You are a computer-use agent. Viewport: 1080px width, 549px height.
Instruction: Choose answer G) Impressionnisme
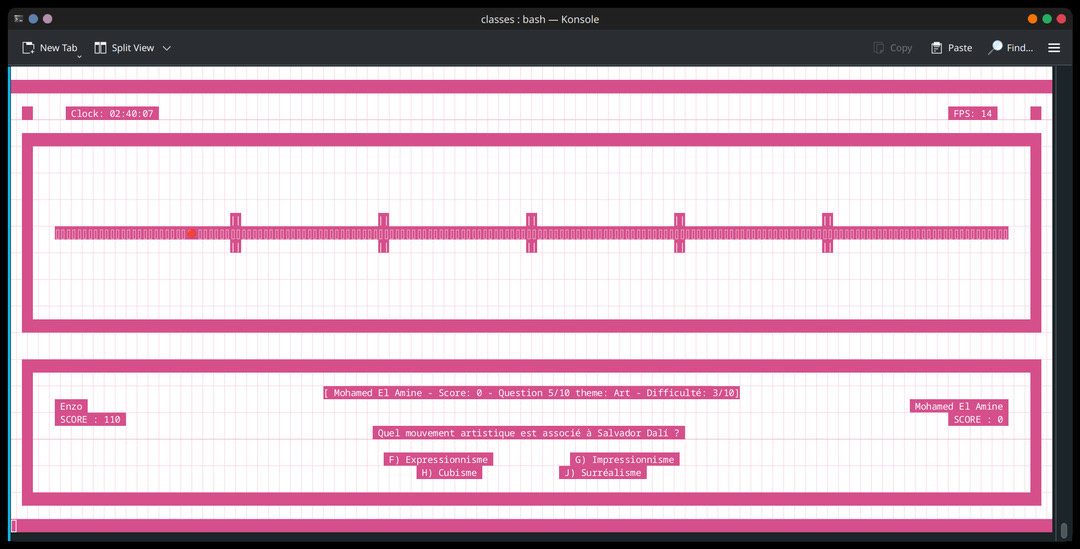click(x=625, y=460)
